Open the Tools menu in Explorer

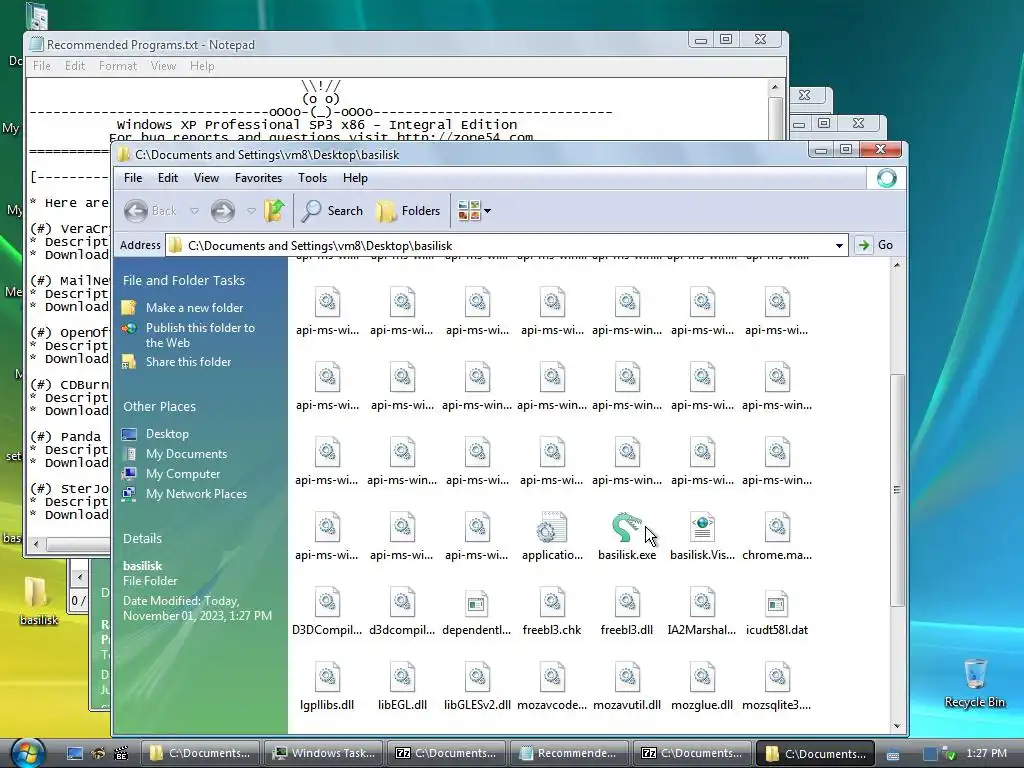coord(312,178)
